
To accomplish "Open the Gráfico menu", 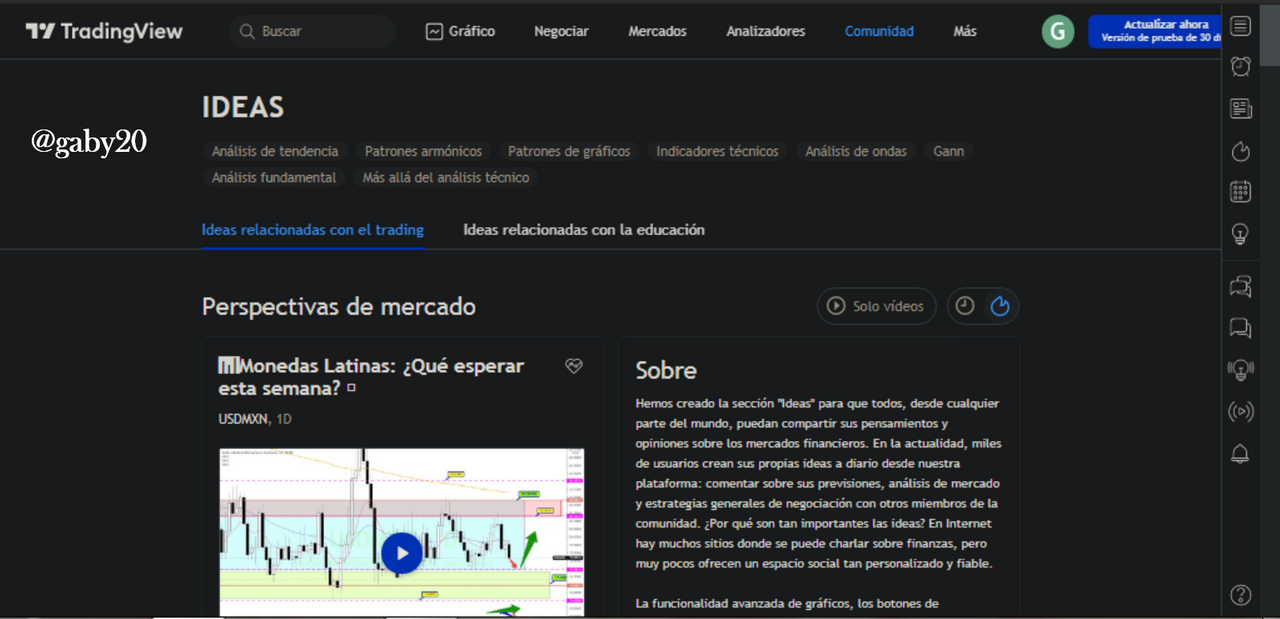I will (460, 31).
